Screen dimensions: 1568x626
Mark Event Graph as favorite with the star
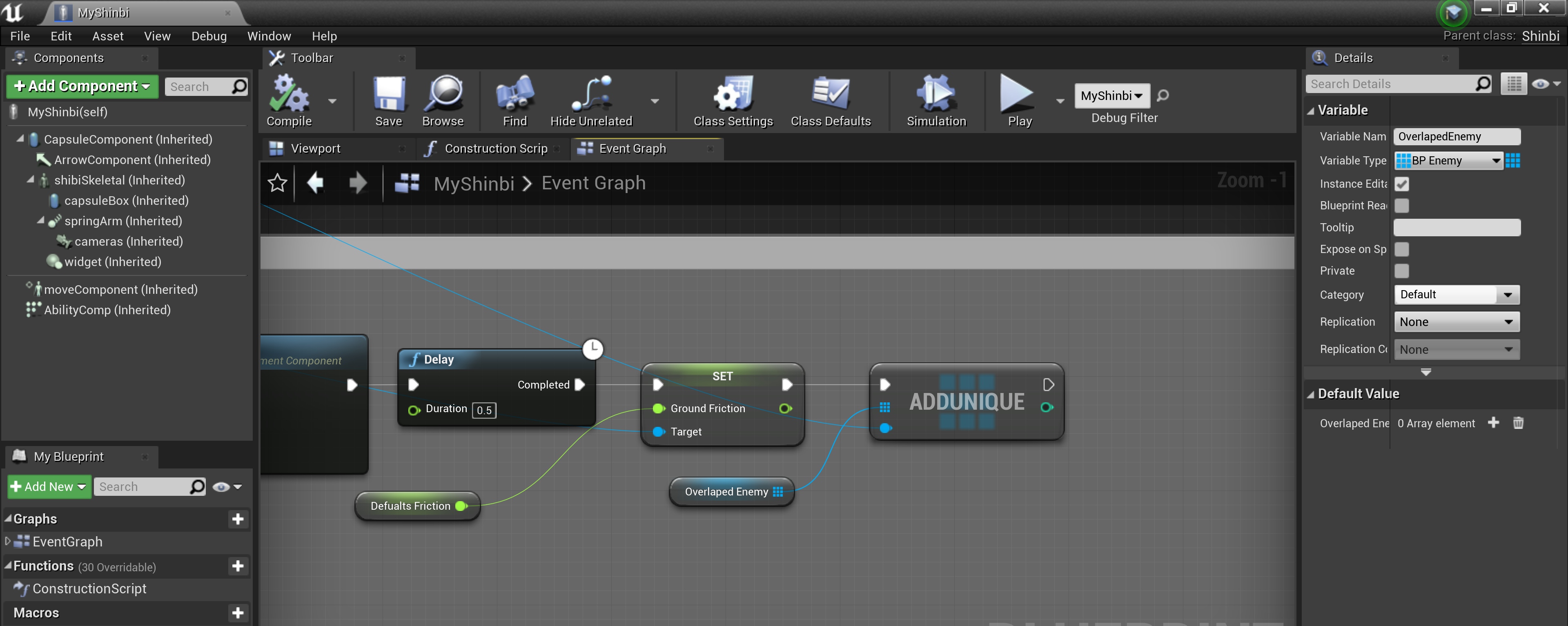[x=277, y=182]
